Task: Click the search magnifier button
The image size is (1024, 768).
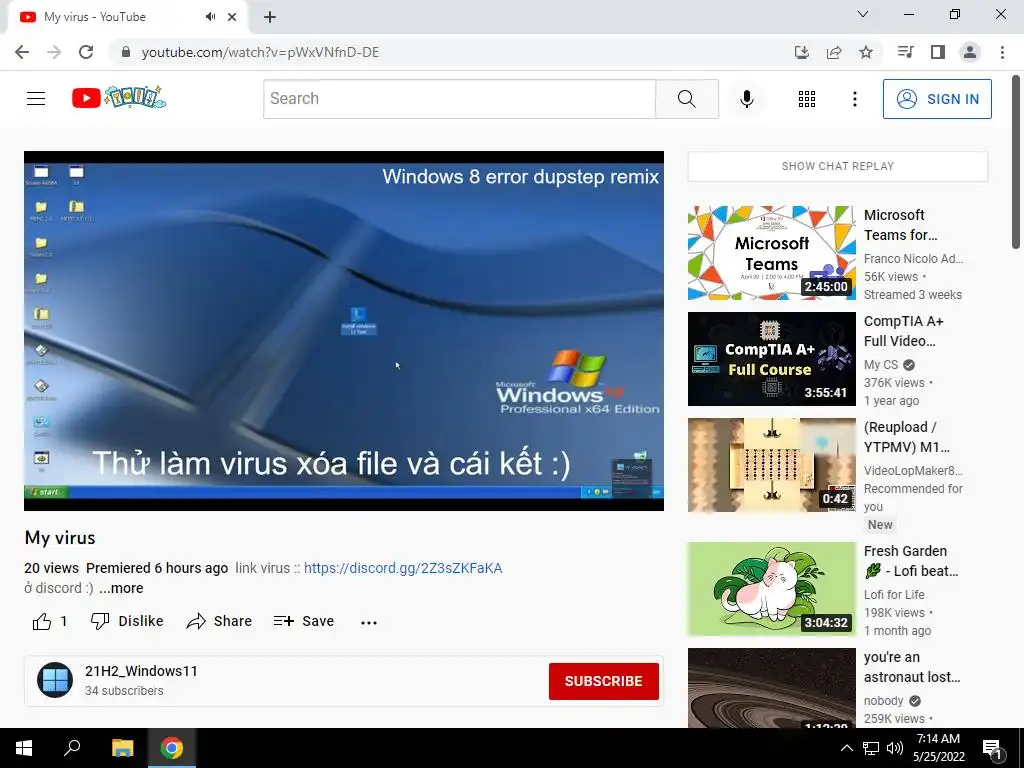Action: click(x=686, y=99)
